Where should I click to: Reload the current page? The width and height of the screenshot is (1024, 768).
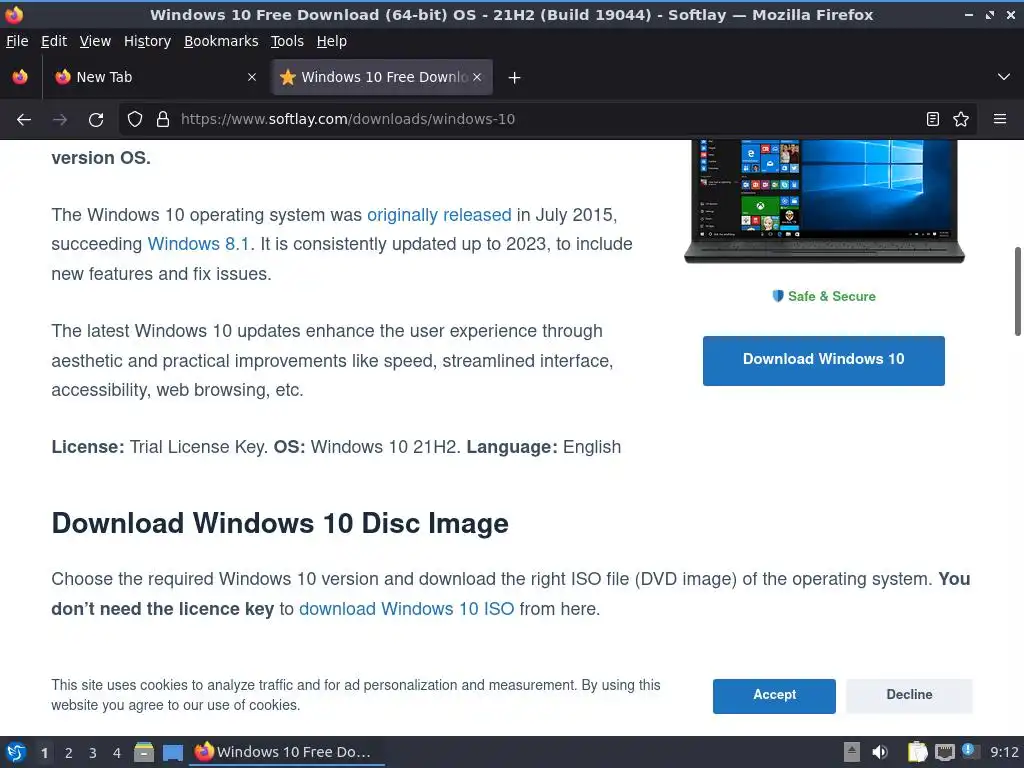96,120
